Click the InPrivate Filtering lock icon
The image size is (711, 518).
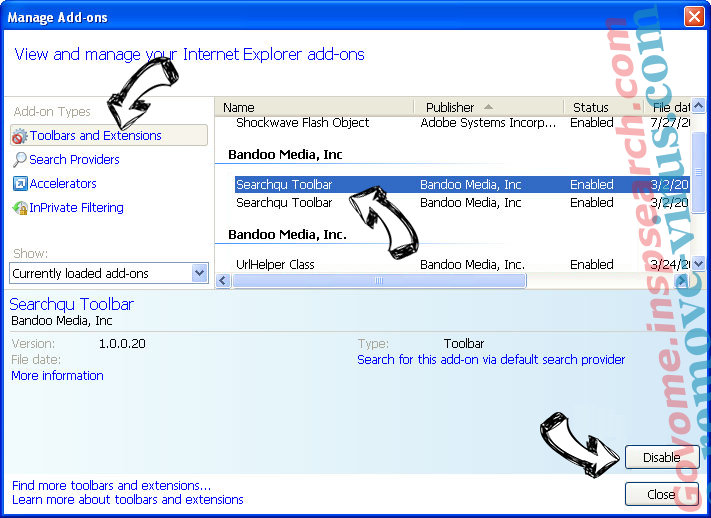tap(20, 208)
